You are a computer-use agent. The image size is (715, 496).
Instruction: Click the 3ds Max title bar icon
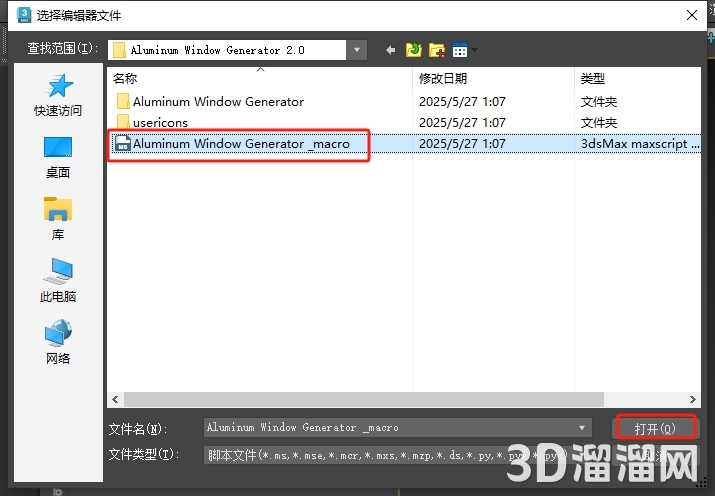coord(24,15)
